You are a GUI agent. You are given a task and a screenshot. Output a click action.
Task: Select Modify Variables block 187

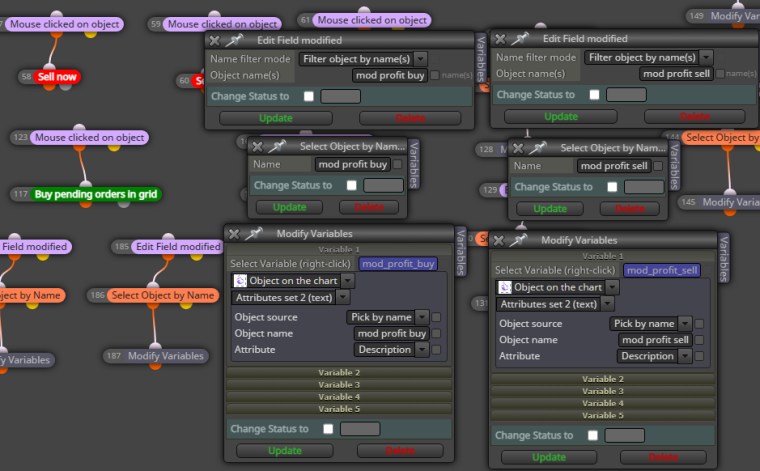pyautogui.click(x=165, y=356)
